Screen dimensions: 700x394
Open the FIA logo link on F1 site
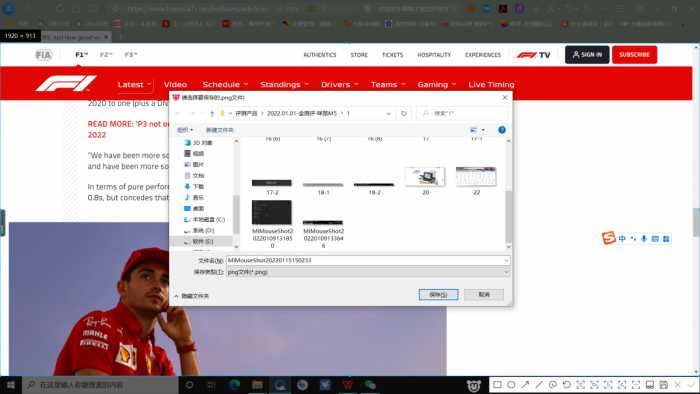click(x=44, y=55)
